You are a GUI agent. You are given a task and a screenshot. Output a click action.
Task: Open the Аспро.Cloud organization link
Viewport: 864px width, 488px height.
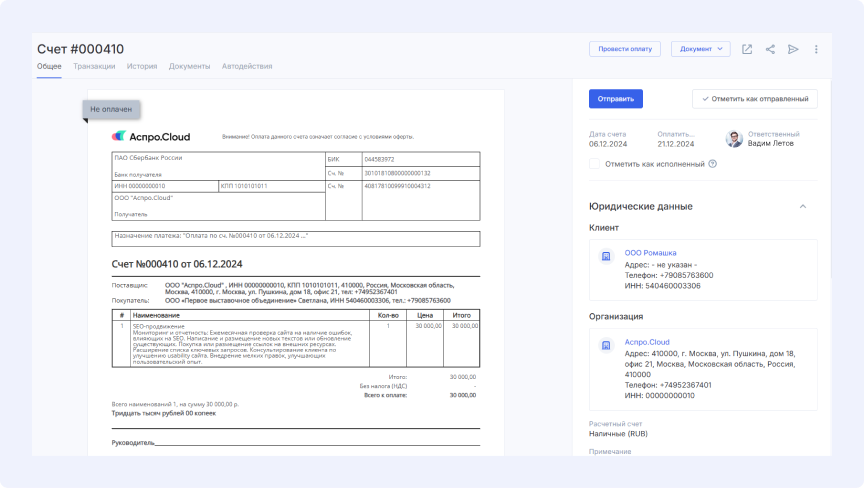pyautogui.click(x=647, y=342)
